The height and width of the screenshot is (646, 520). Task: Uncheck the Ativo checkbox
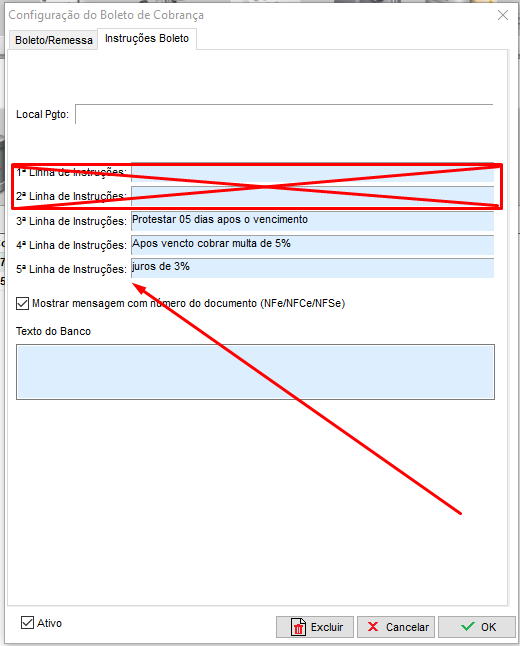coord(27,623)
